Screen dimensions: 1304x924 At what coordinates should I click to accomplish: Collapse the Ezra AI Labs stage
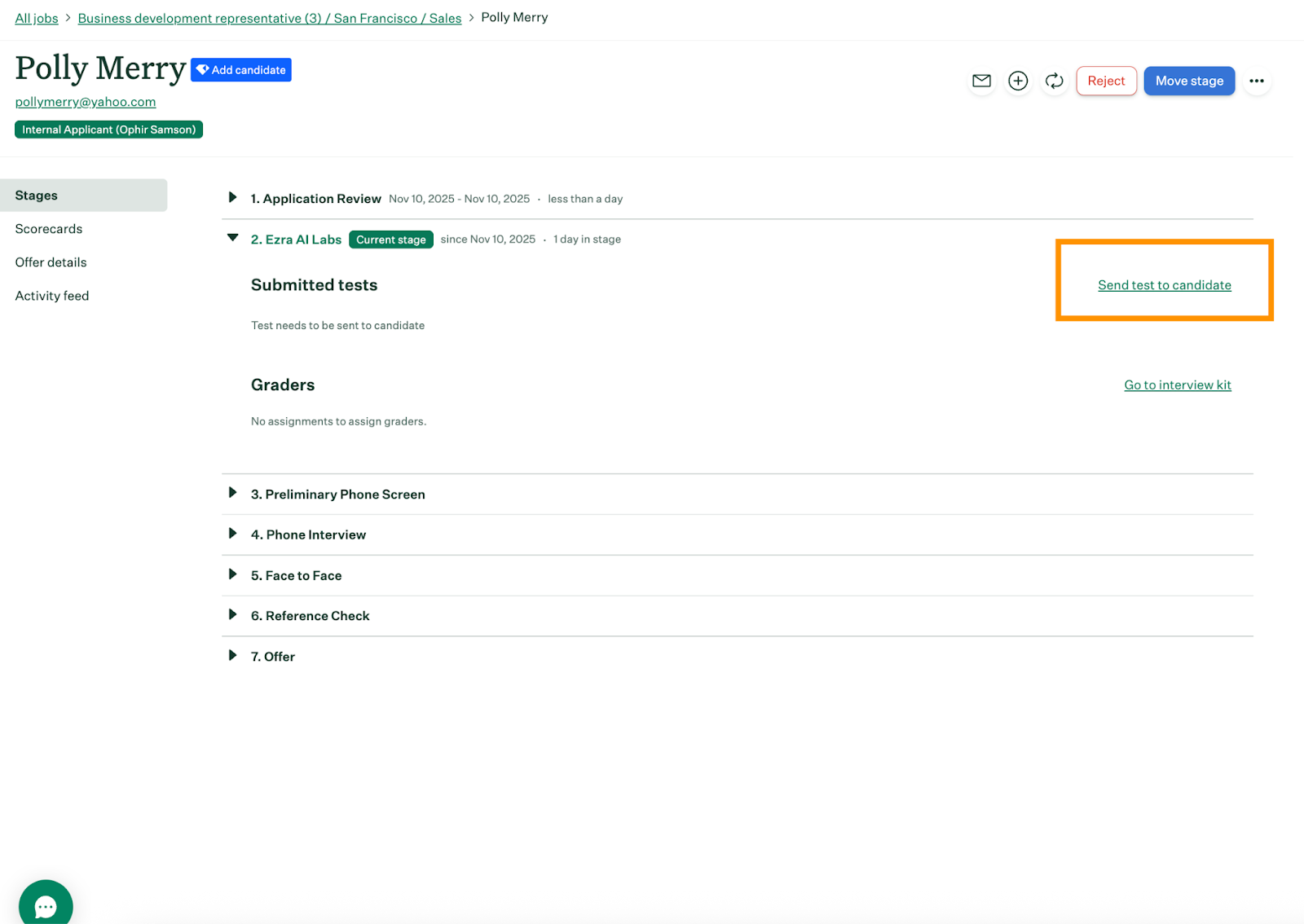click(x=233, y=239)
